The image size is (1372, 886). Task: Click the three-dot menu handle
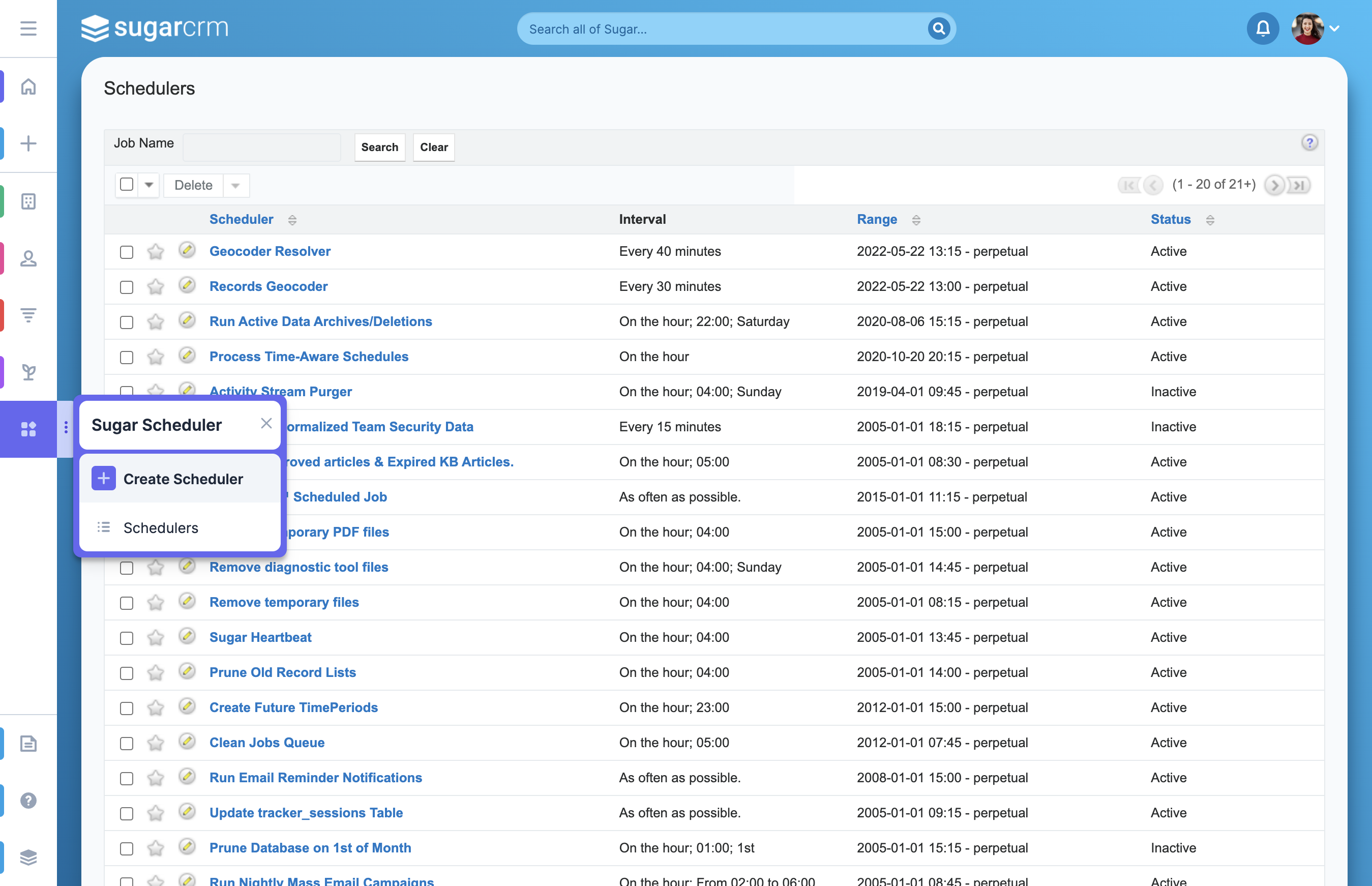coord(66,427)
